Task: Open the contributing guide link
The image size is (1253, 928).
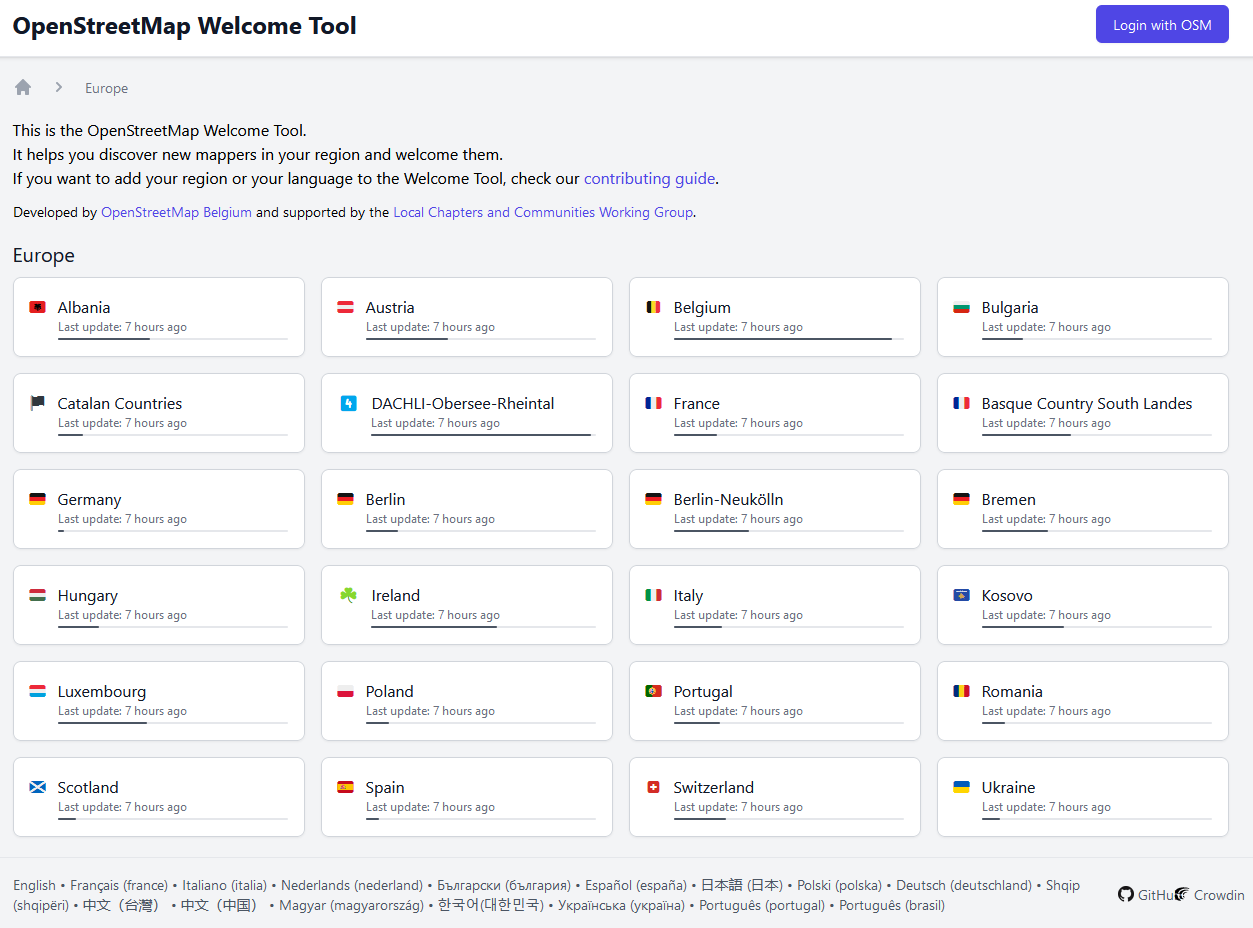Action: click(649, 179)
